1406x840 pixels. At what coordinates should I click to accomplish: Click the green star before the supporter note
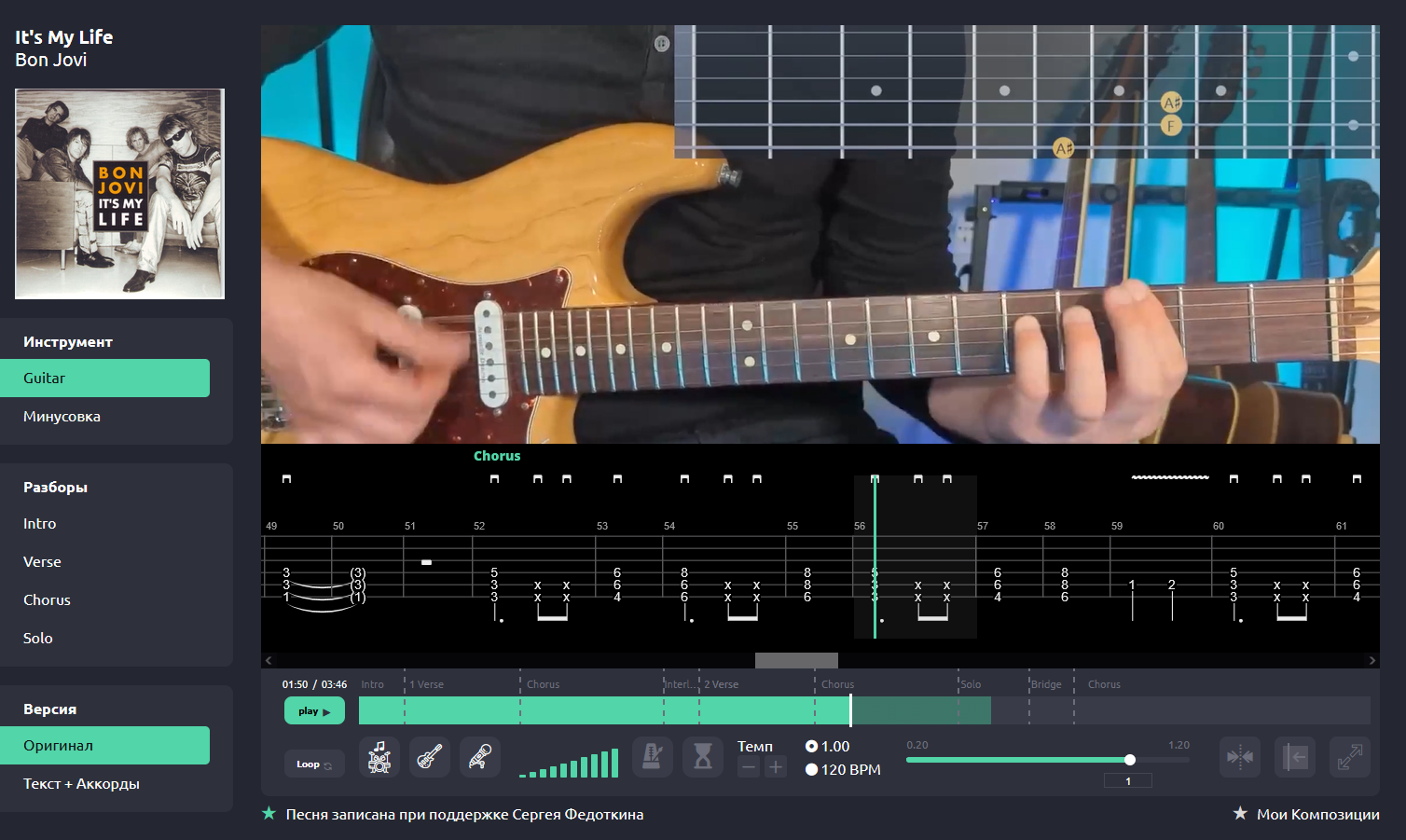269,814
